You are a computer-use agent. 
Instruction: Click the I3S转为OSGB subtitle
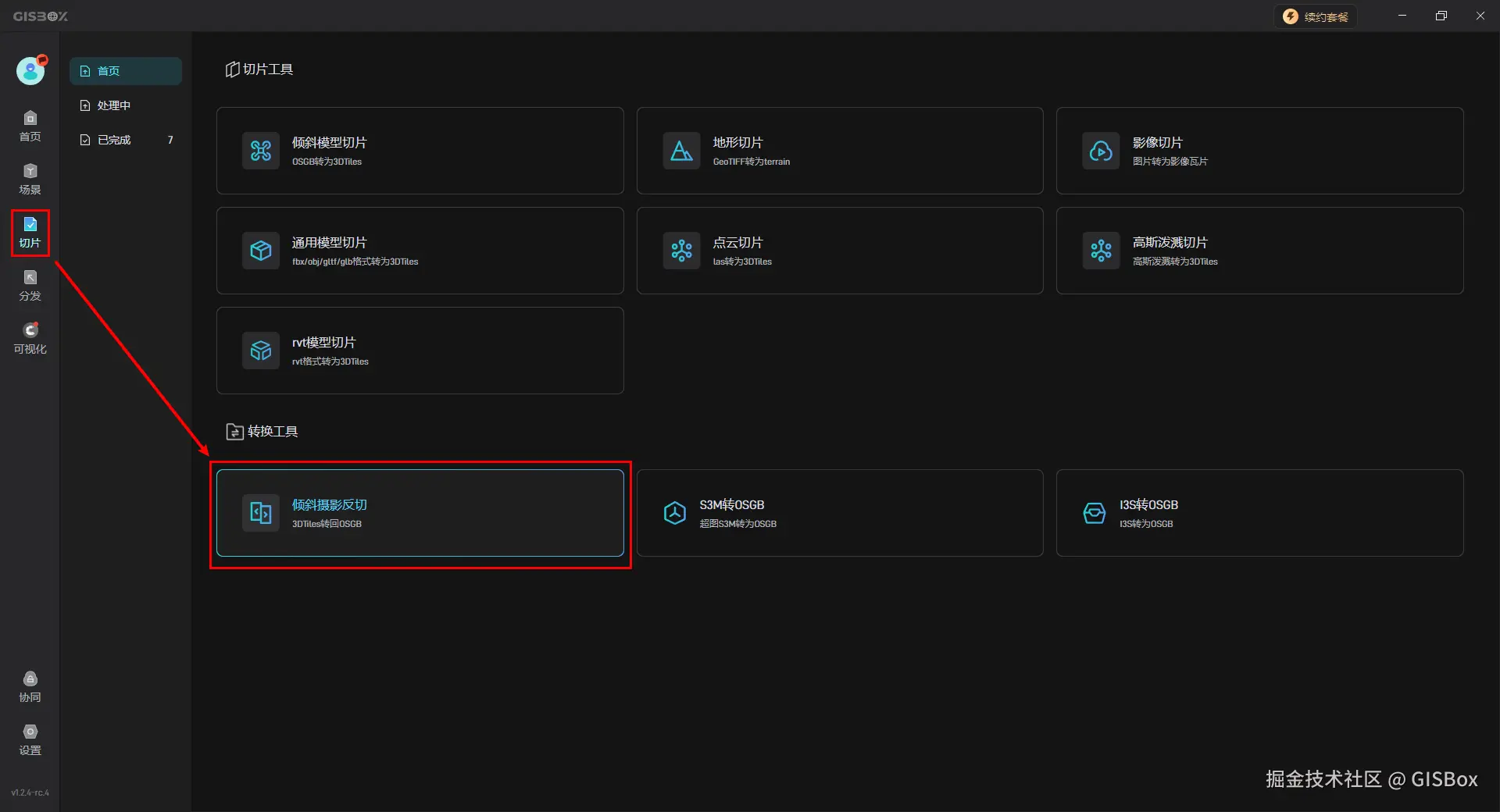[x=1145, y=524]
